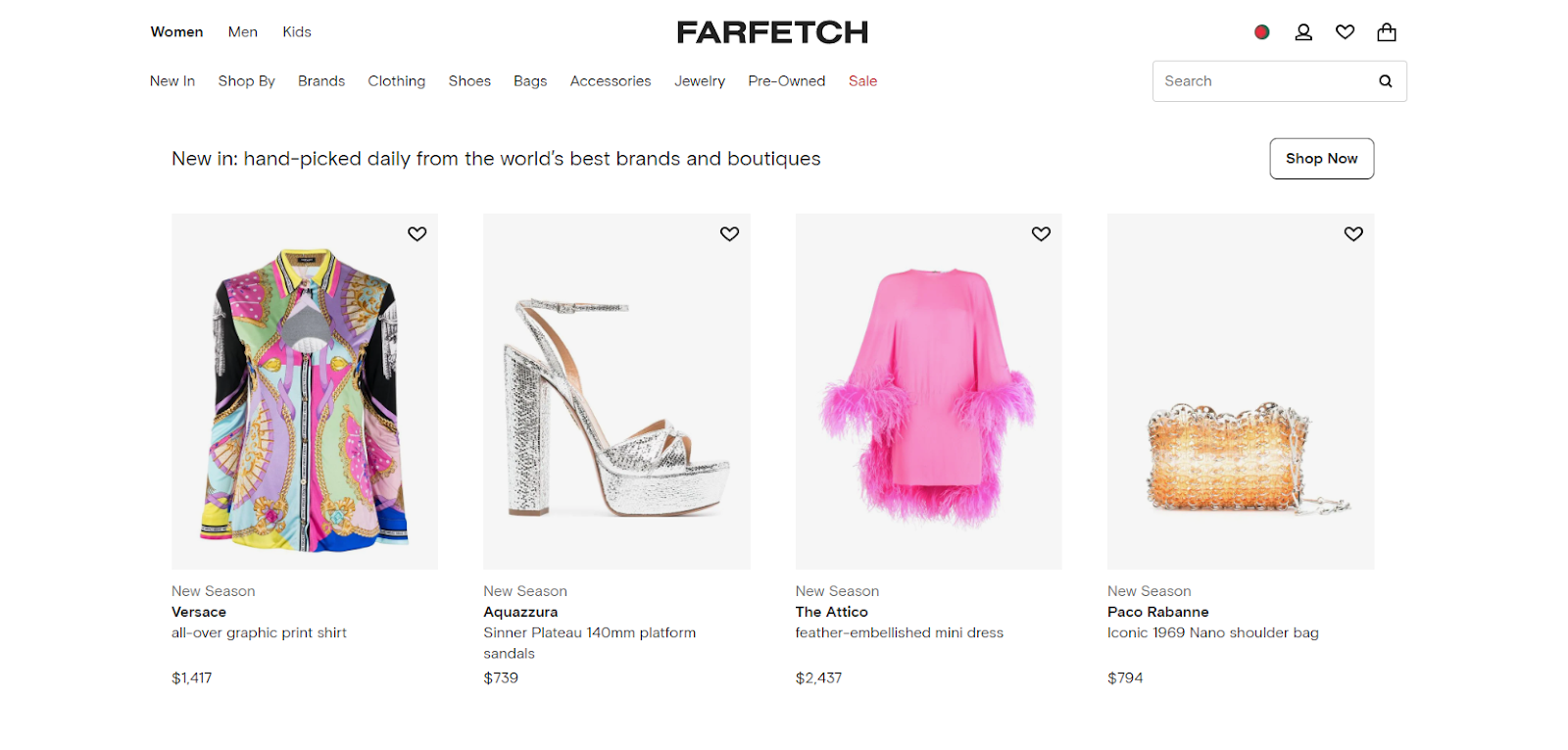Screen dimensions: 1568x750
Task: Click into the Search field
Action: coord(1262,81)
